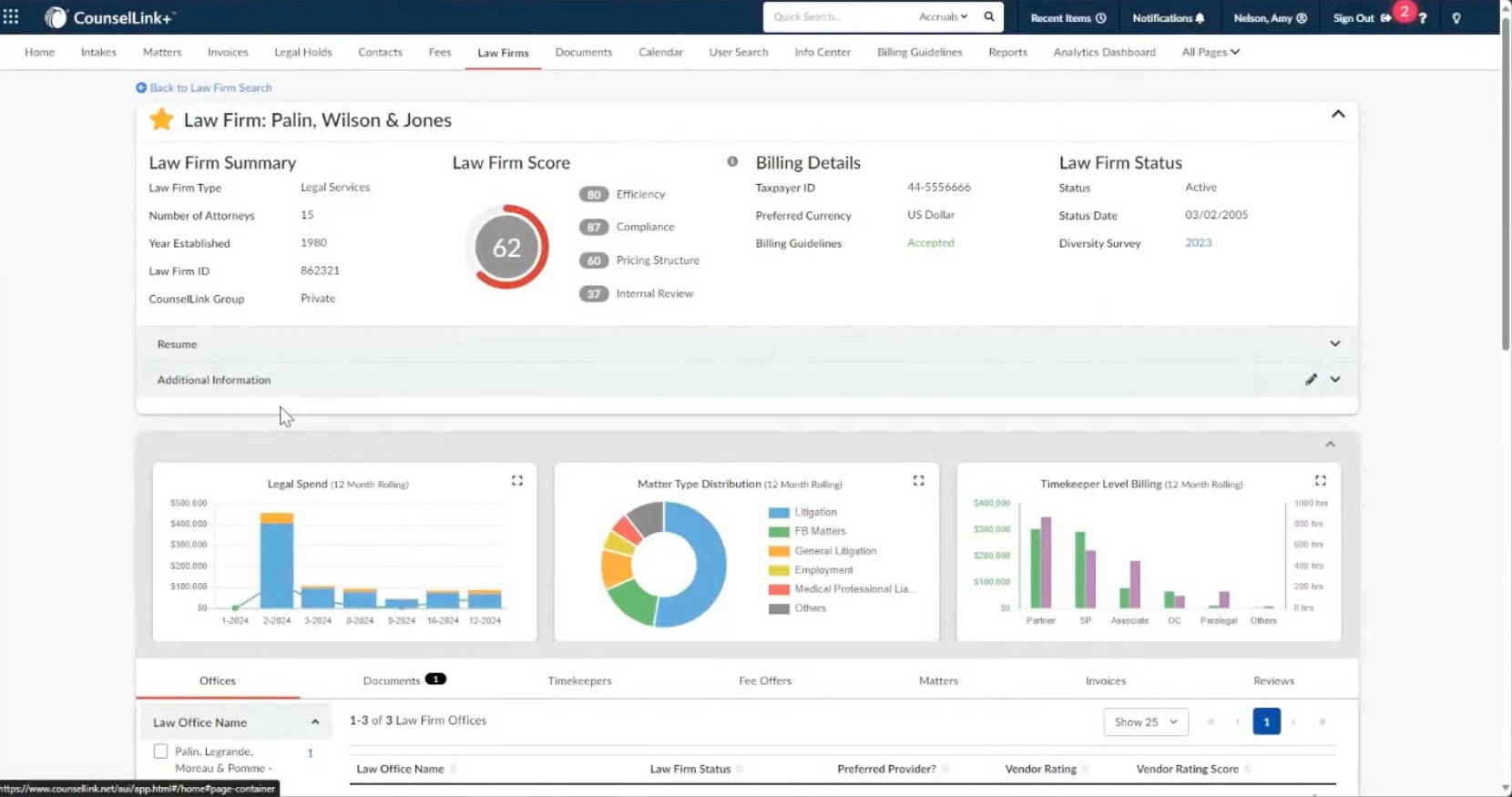The width and height of the screenshot is (1512, 797).
Task: Switch to the Fee Offers tab
Action: coord(765,680)
